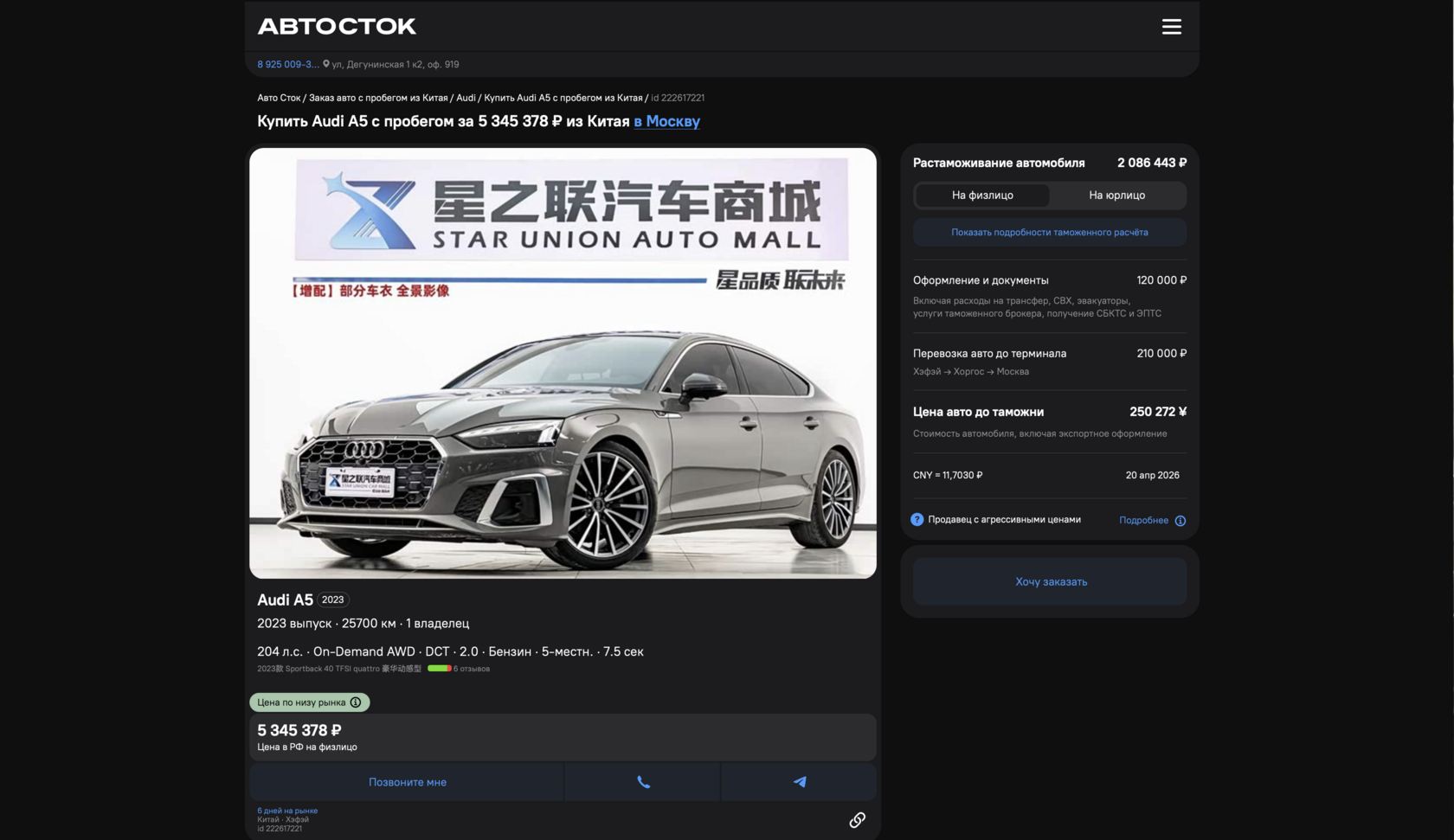Image resolution: width=1454 pixels, height=840 pixels.
Task: Click the question-mark icon near «Продавец с агрессивными ценами»
Action: click(917, 520)
